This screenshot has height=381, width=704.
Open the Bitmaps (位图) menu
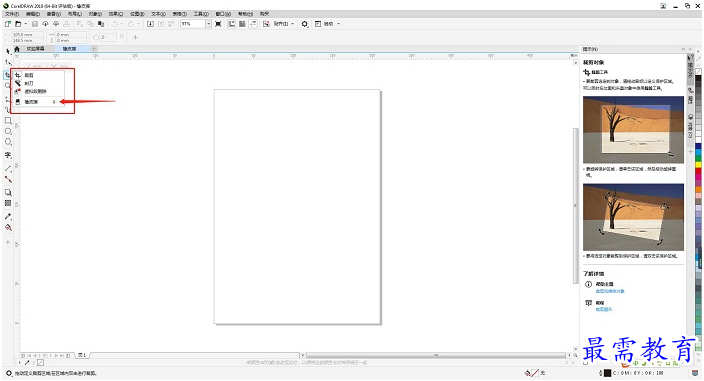pyautogui.click(x=137, y=14)
